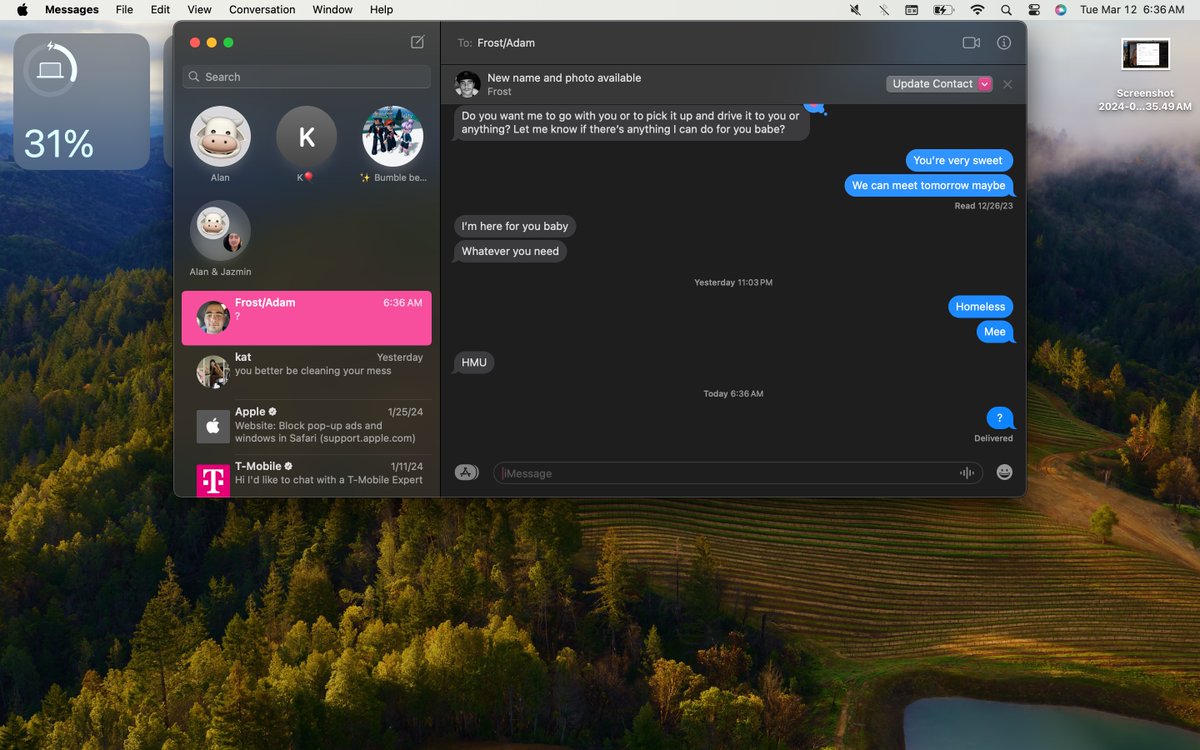Click the Frost contact photo in banner
The image size is (1200, 750).
click(468, 84)
